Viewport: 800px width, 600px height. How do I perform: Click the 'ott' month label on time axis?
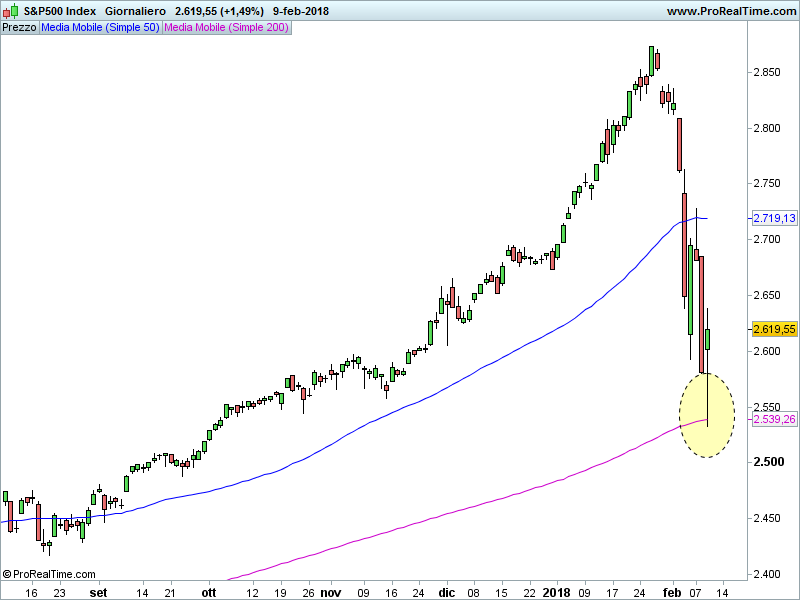(x=209, y=593)
